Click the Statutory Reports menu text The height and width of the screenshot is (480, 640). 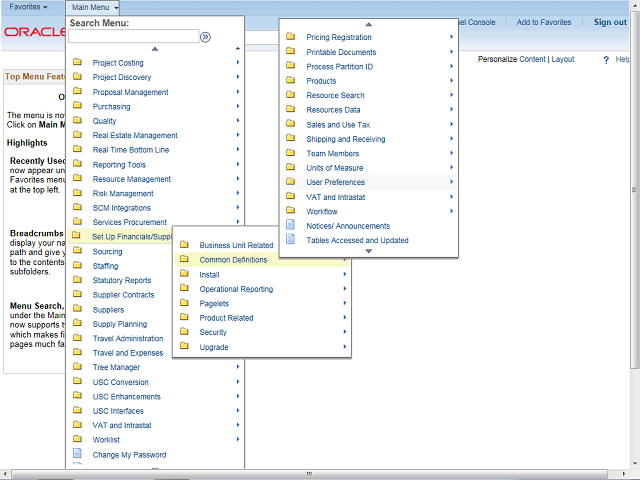point(122,280)
